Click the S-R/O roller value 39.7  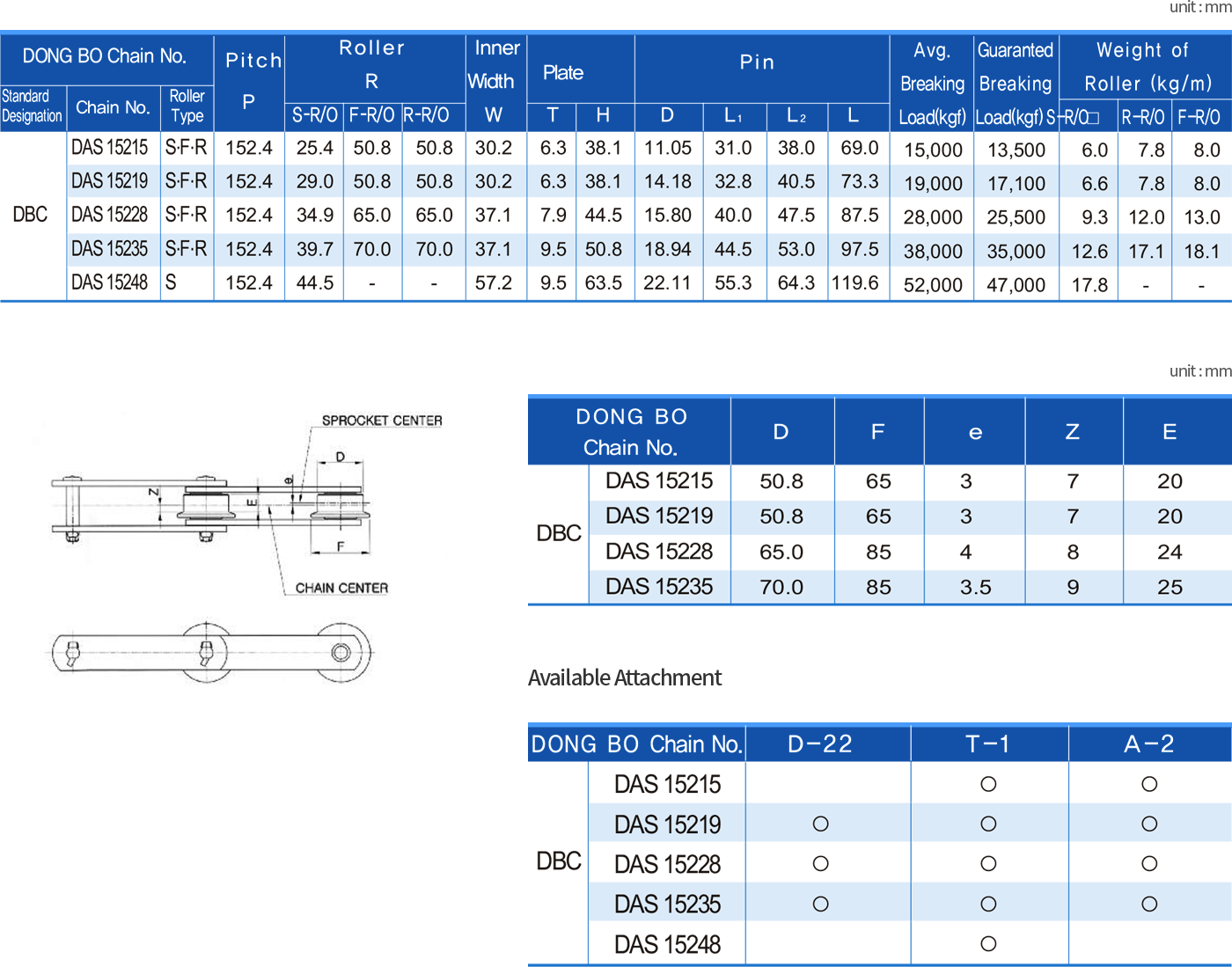point(315,249)
